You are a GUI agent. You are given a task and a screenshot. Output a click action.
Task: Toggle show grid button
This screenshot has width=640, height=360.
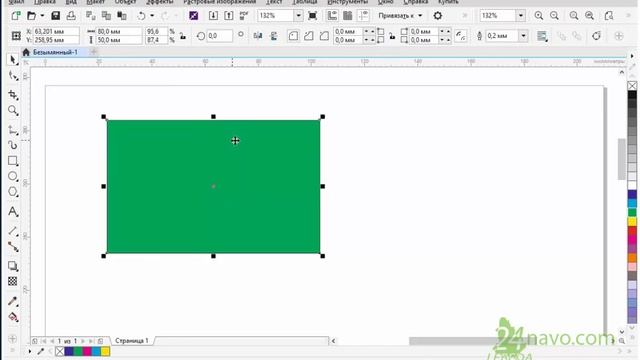tap(348, 16)
